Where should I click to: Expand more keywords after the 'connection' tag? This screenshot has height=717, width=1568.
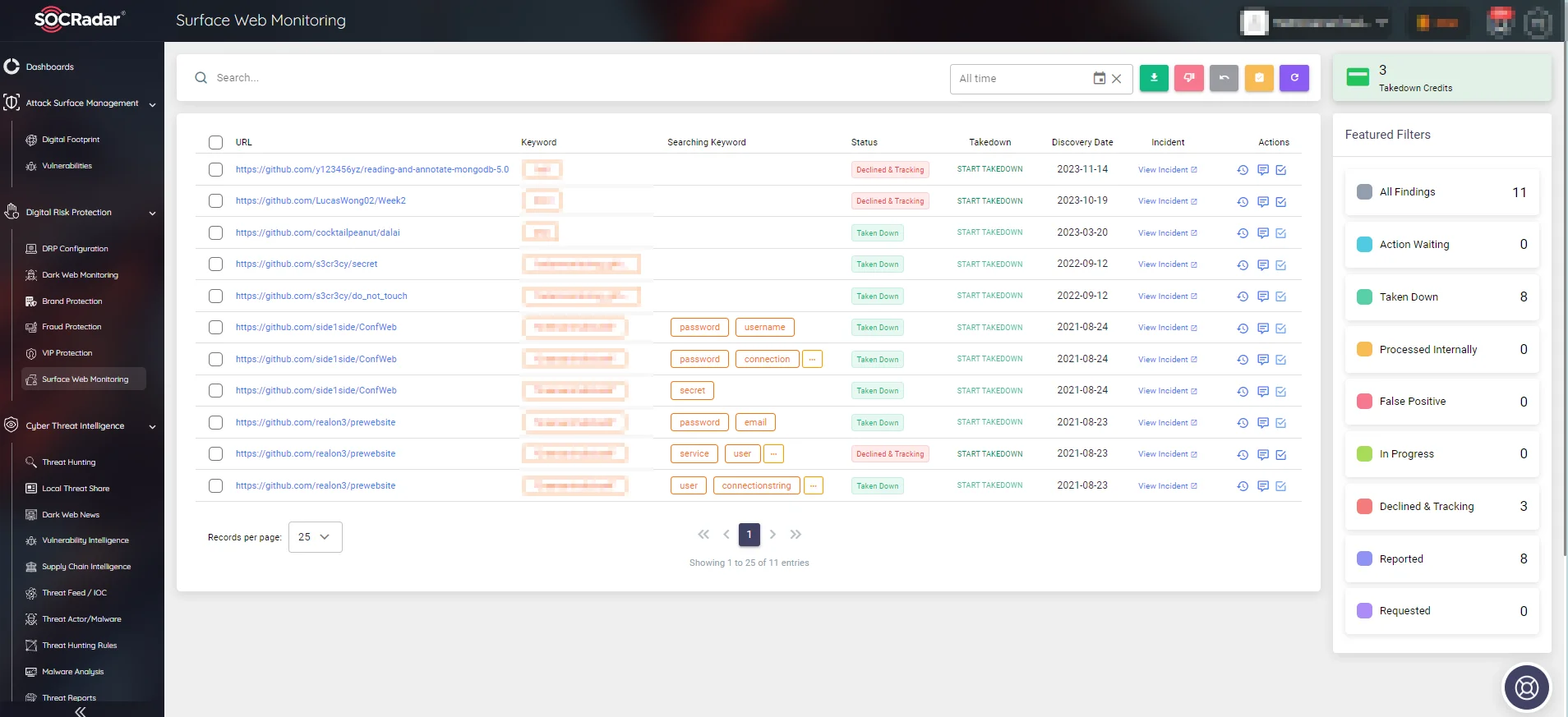click(812, 359)
